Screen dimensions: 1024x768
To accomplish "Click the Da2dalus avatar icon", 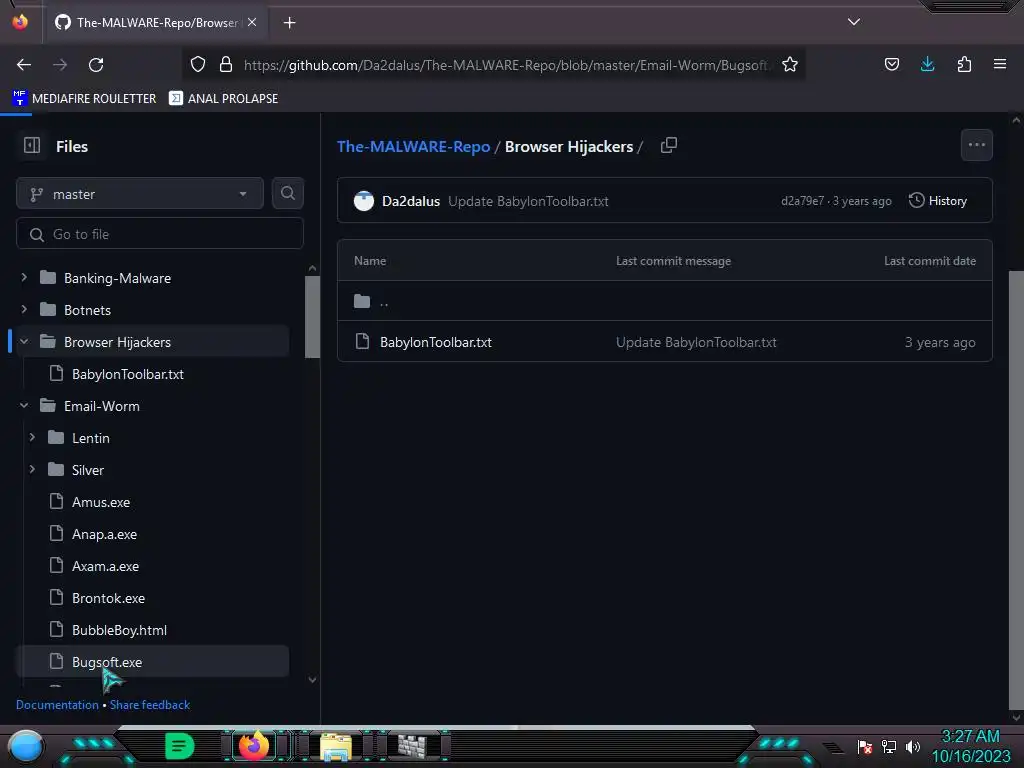I will click(x=364, y=201).
